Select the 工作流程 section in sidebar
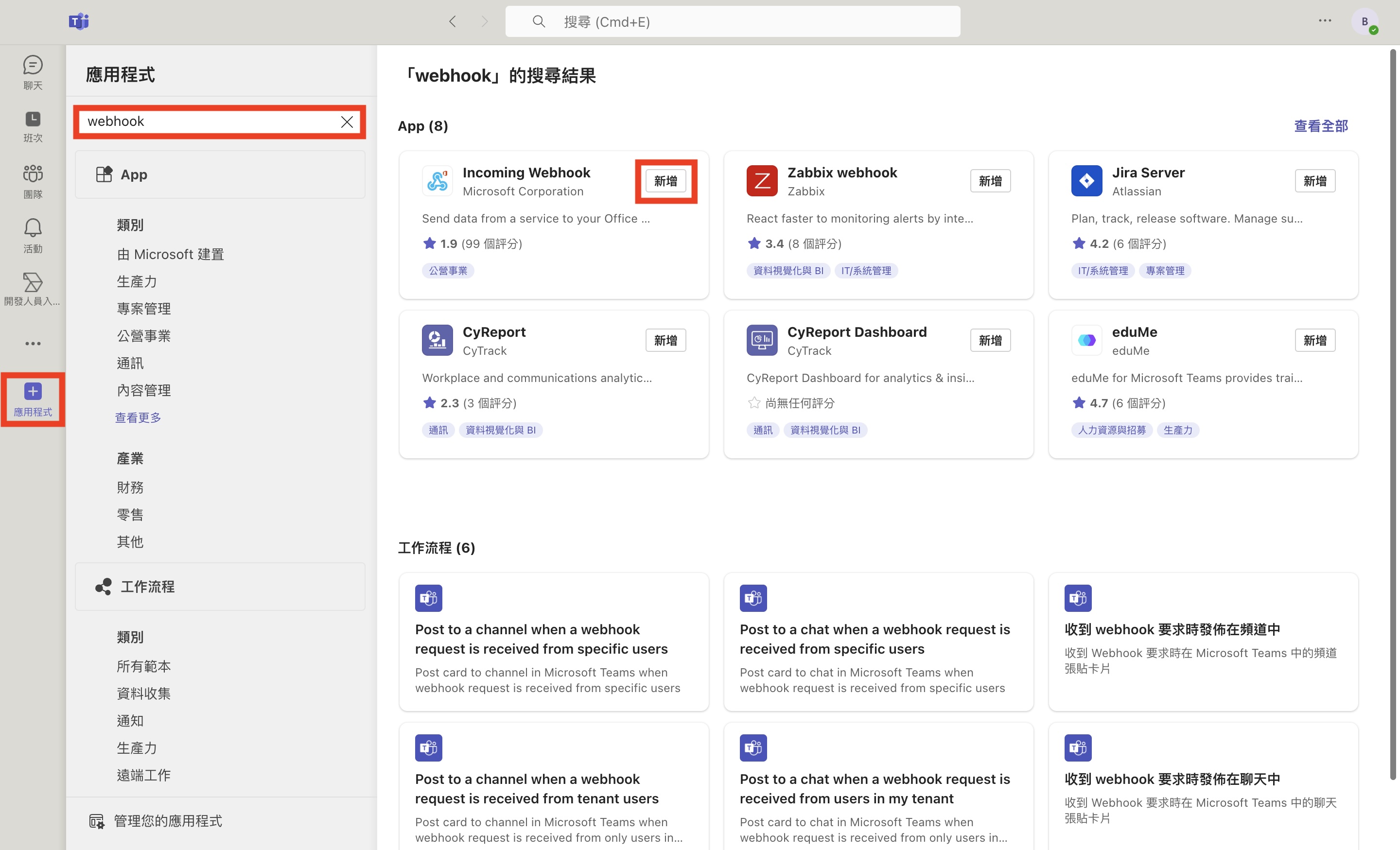Viewport: 1400px width, 850px height. coord(220,587)
